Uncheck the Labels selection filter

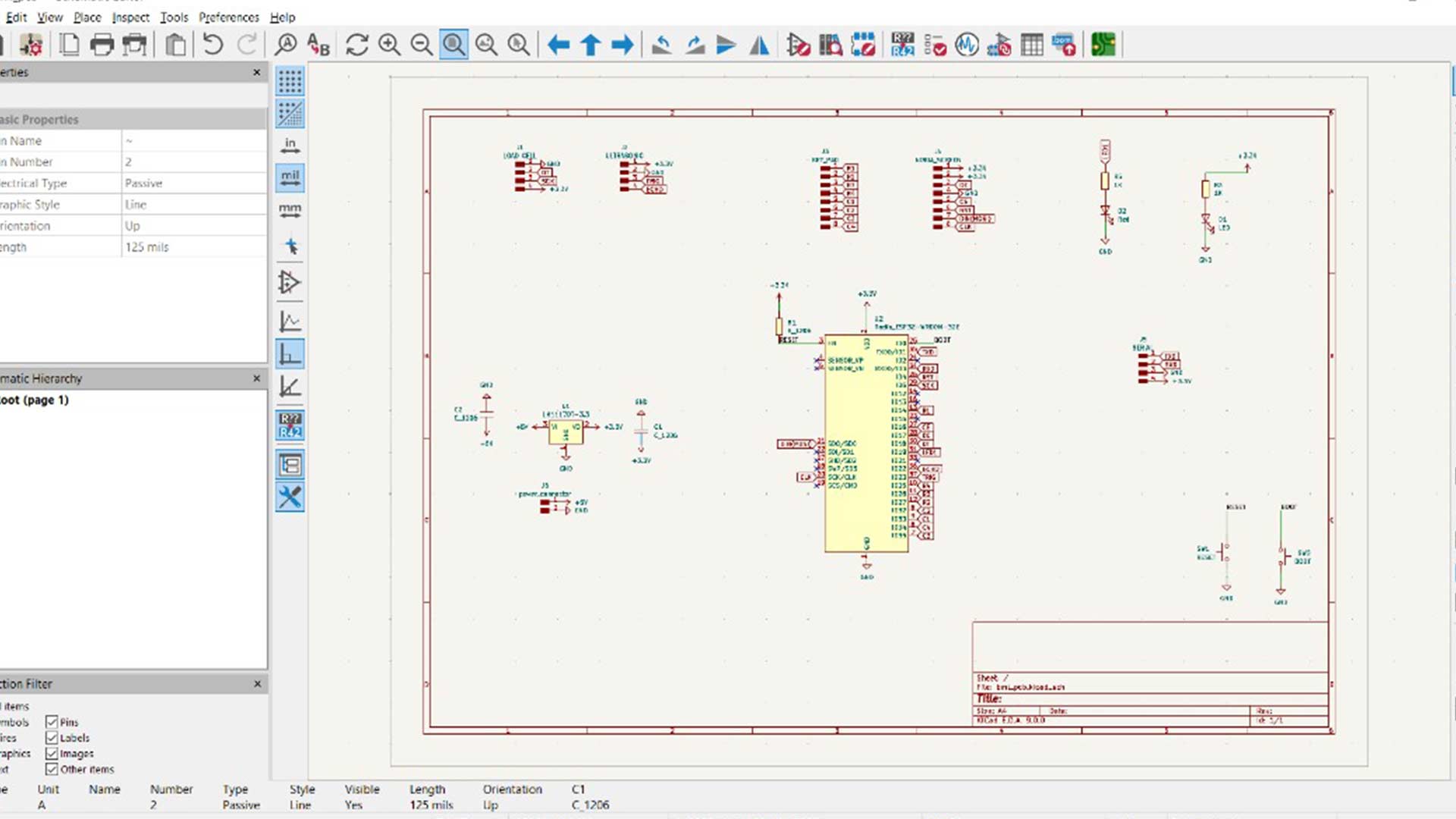[52, 738]
